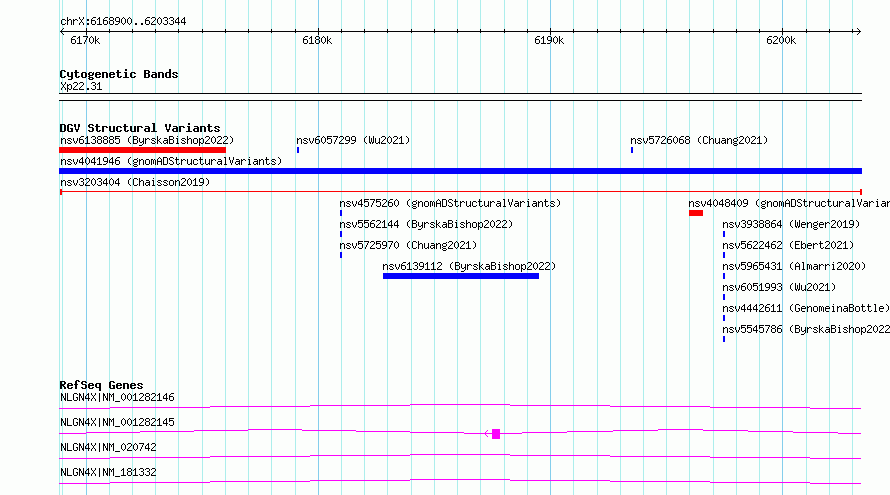The width and height of the screenshot is (890, 495).
Task: Open nsv5965431 (Almarri2020) label
Action: click(794, 266)
